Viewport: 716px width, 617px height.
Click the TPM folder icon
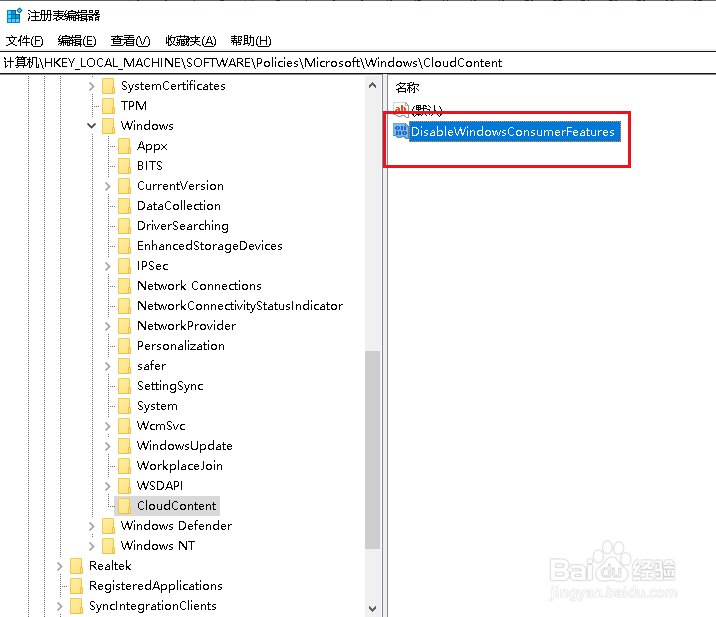[108, 106]
